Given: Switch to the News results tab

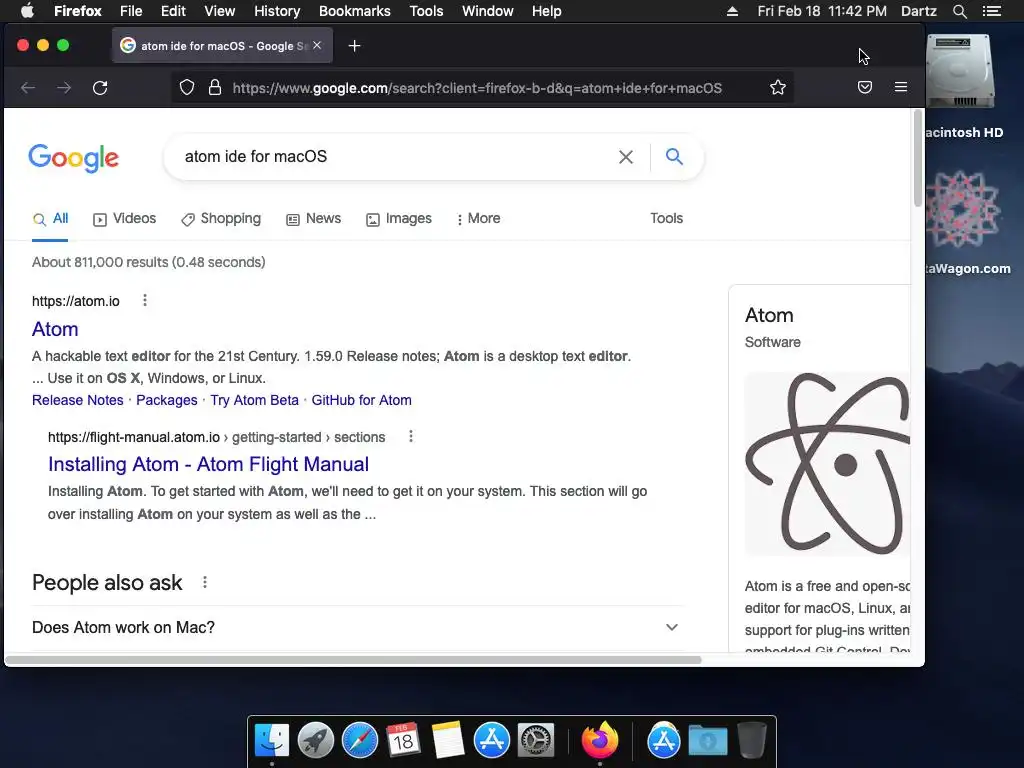Looking at the screenshot, I should point(313,219).
